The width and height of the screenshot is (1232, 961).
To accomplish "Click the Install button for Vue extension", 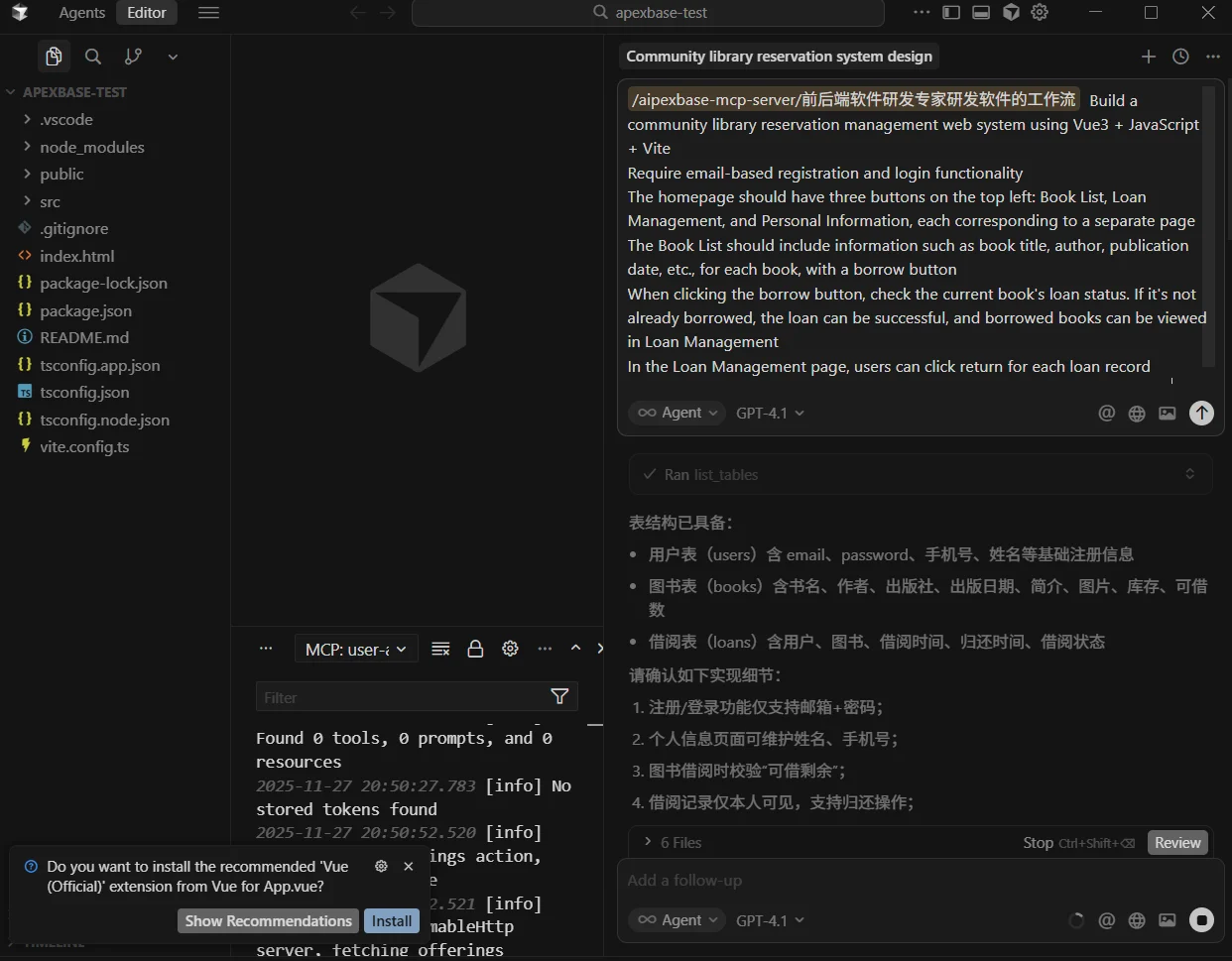I will coord(392,921).
